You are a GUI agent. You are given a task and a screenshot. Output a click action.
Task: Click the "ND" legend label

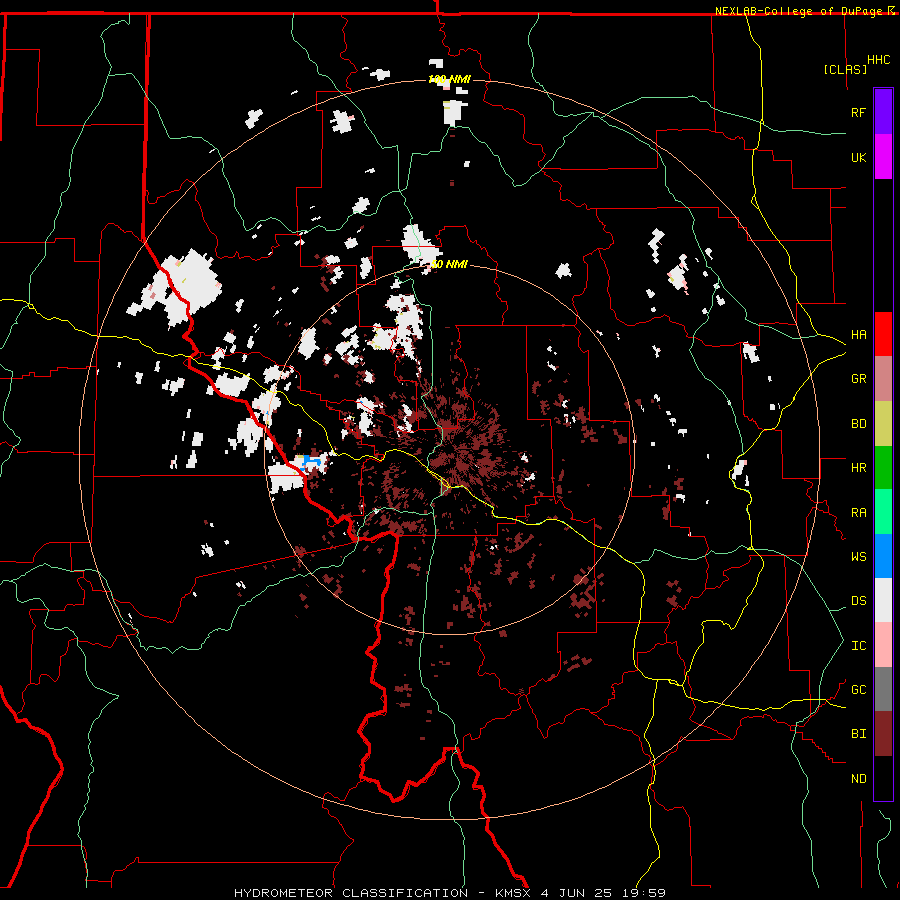tap(858, 779)
